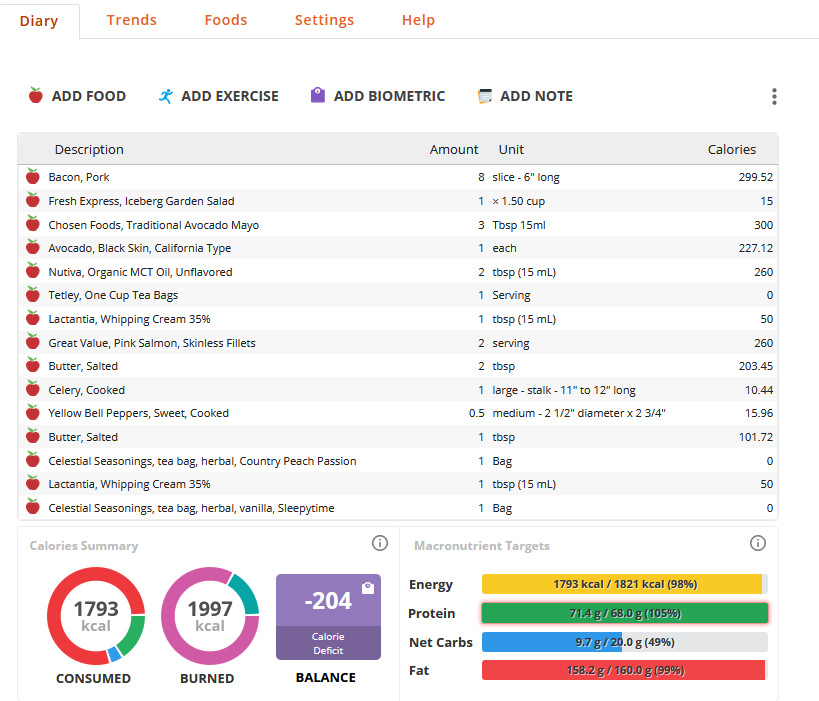This screenshot has width=819, height=701.
Task: Click apple icon next to Avocado, Black Skin
Action: pyautogui.click(x=33, y=248)
